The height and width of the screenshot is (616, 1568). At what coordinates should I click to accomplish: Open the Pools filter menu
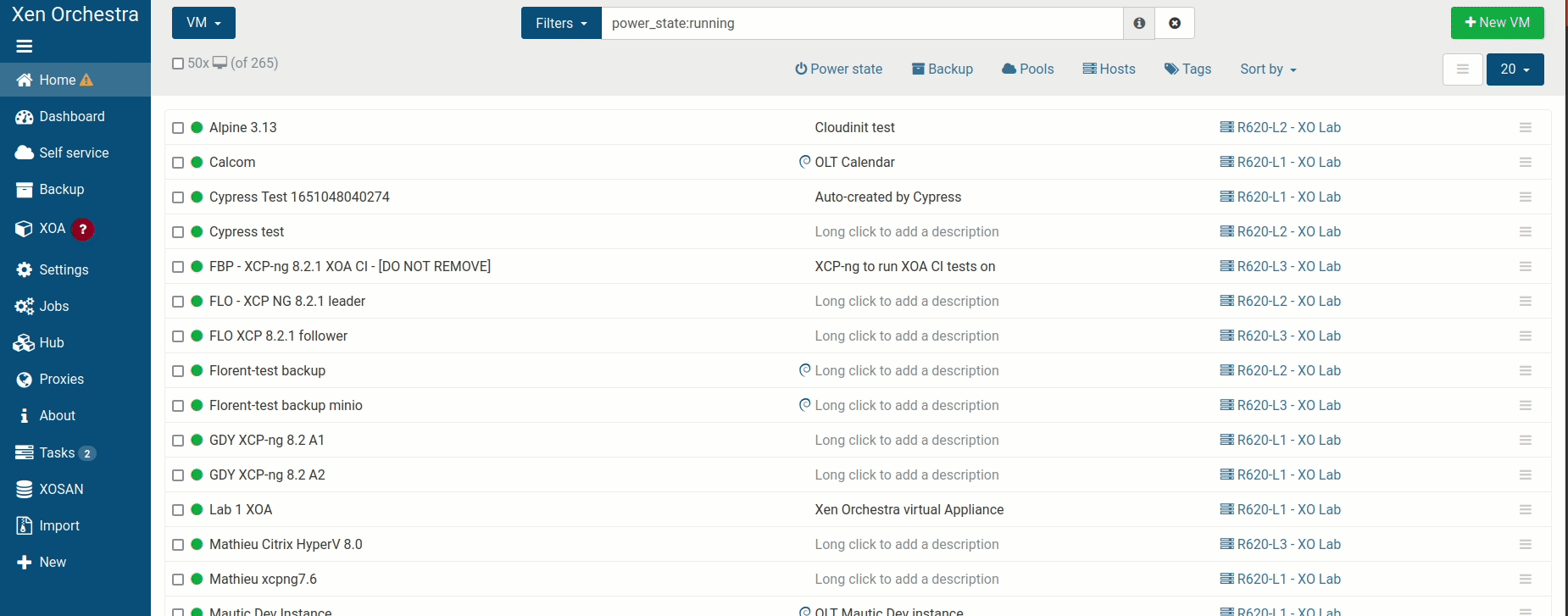pos(1028,69)
